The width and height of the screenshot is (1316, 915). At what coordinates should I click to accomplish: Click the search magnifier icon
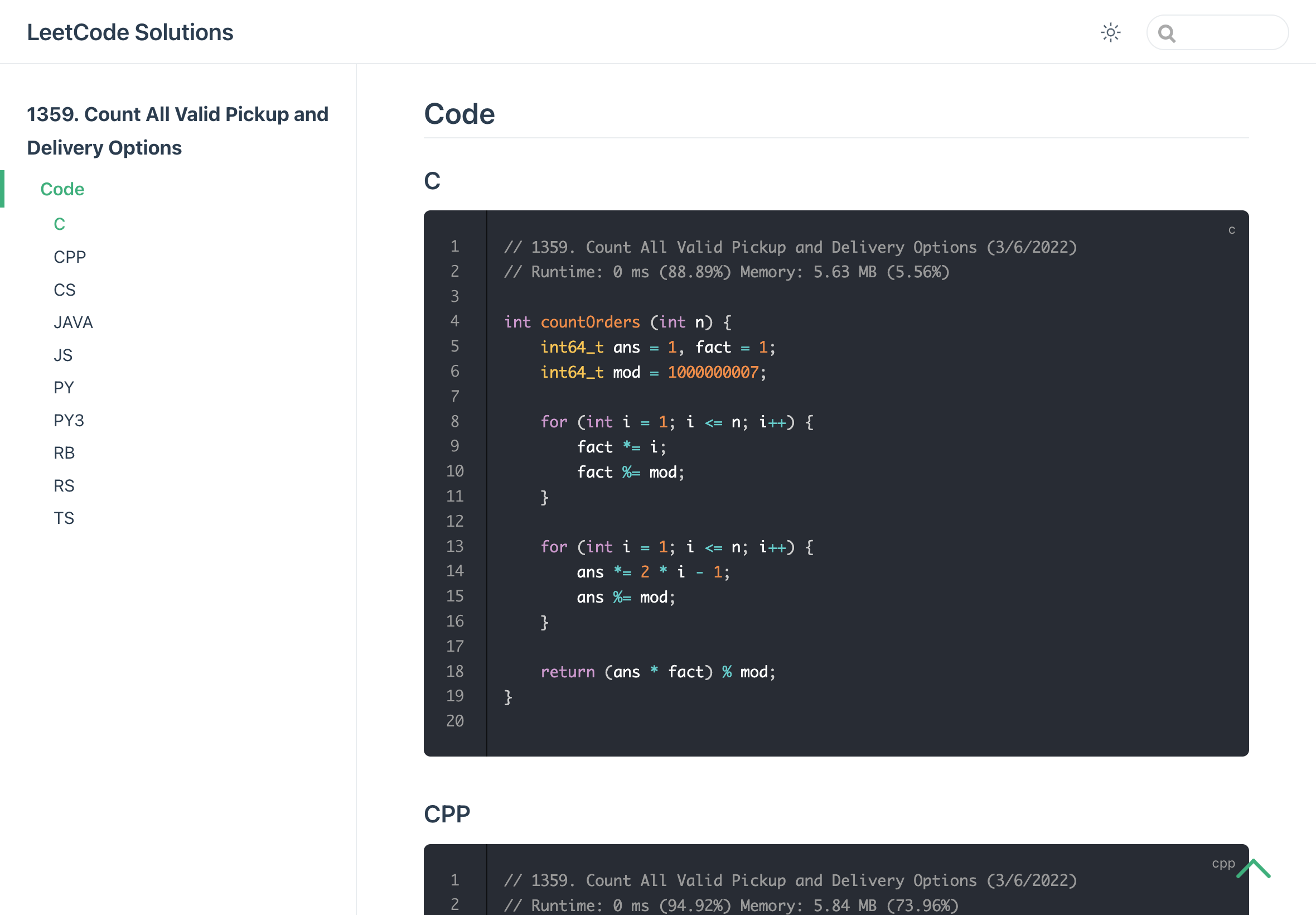(x=1167, y=34)
